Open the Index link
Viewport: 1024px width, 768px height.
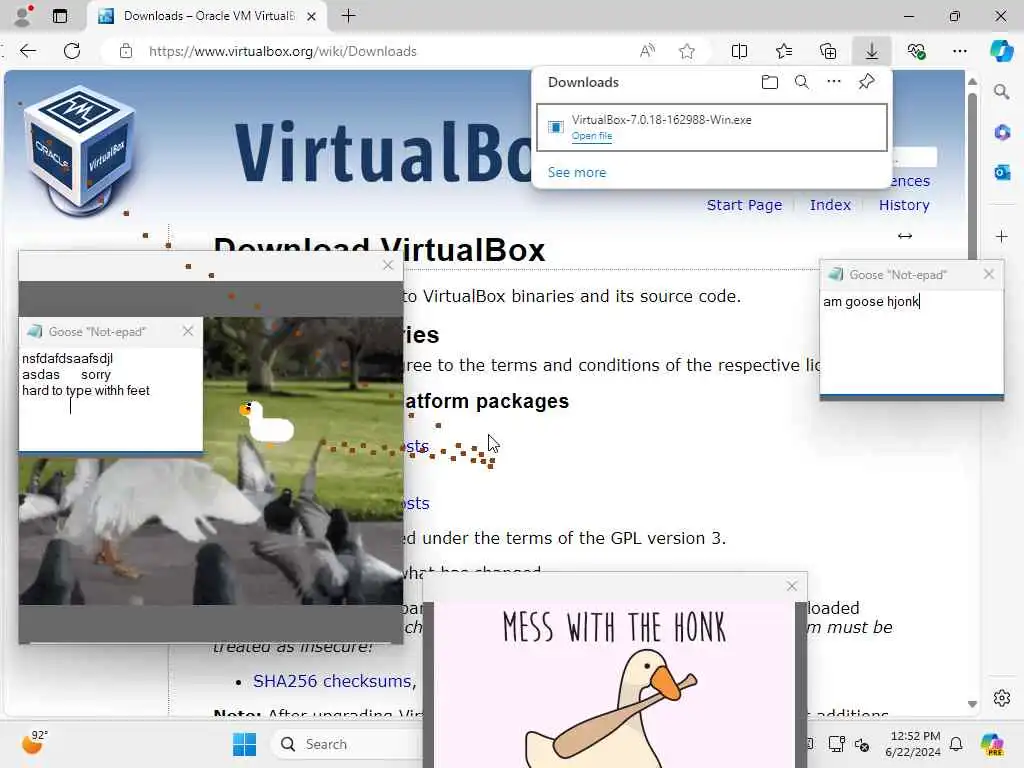(830, 205)
